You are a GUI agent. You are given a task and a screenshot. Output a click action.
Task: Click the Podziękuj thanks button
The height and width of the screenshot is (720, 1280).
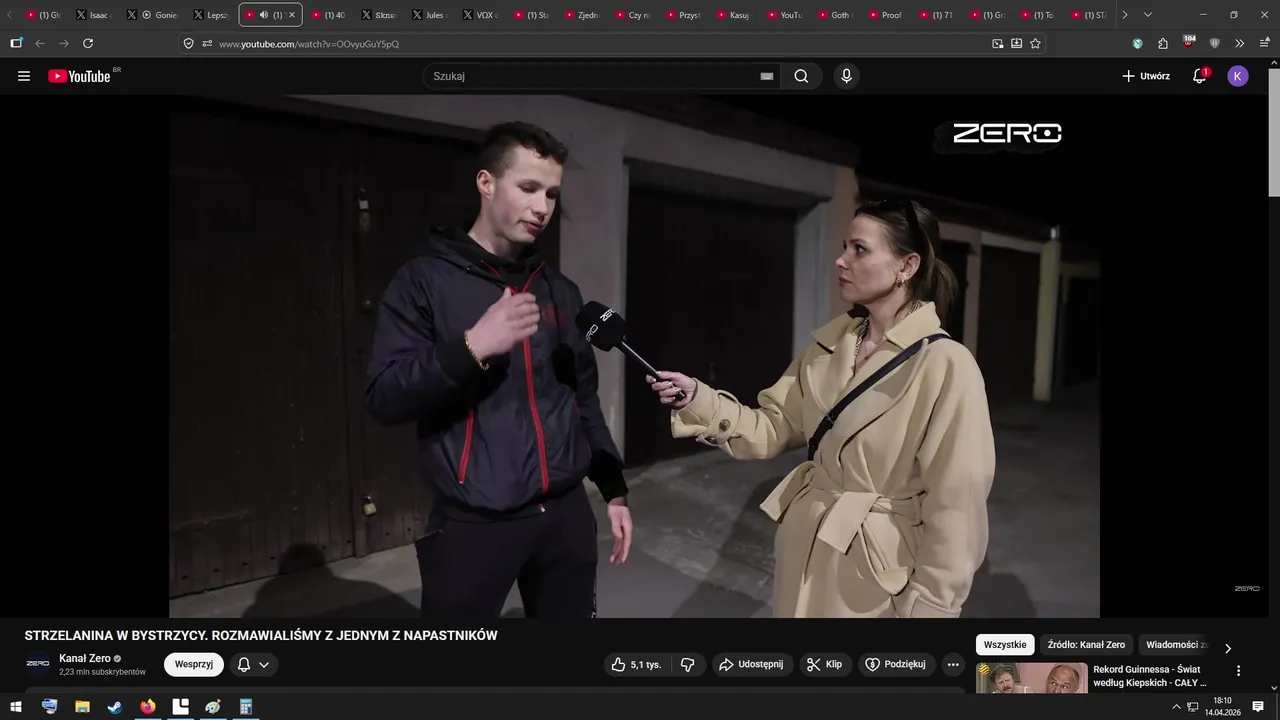(896, 664)
